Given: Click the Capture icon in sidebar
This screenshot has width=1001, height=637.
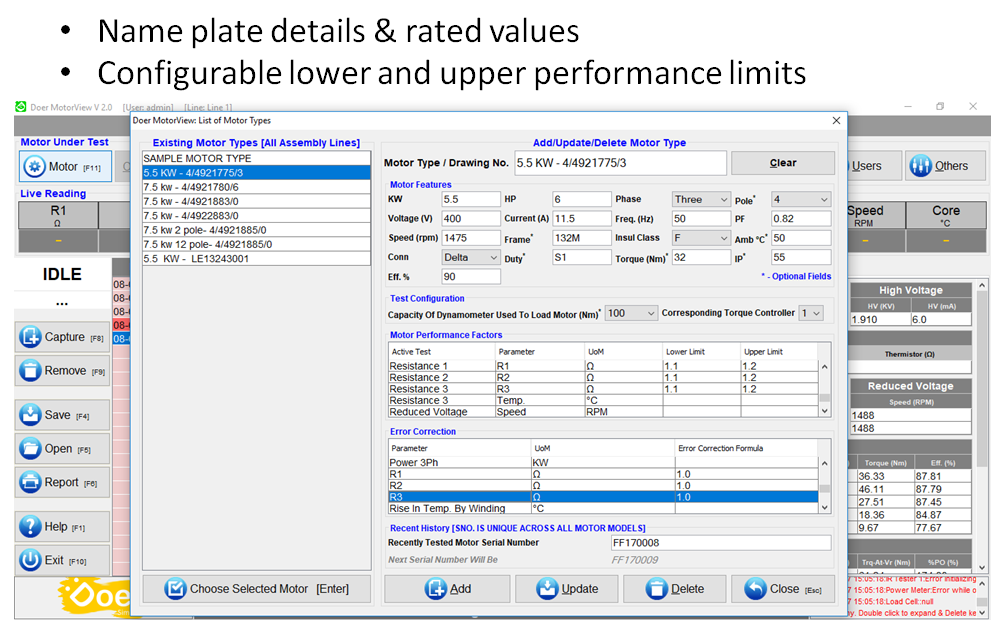Looking at the screenshot, I should pos(30,338).
